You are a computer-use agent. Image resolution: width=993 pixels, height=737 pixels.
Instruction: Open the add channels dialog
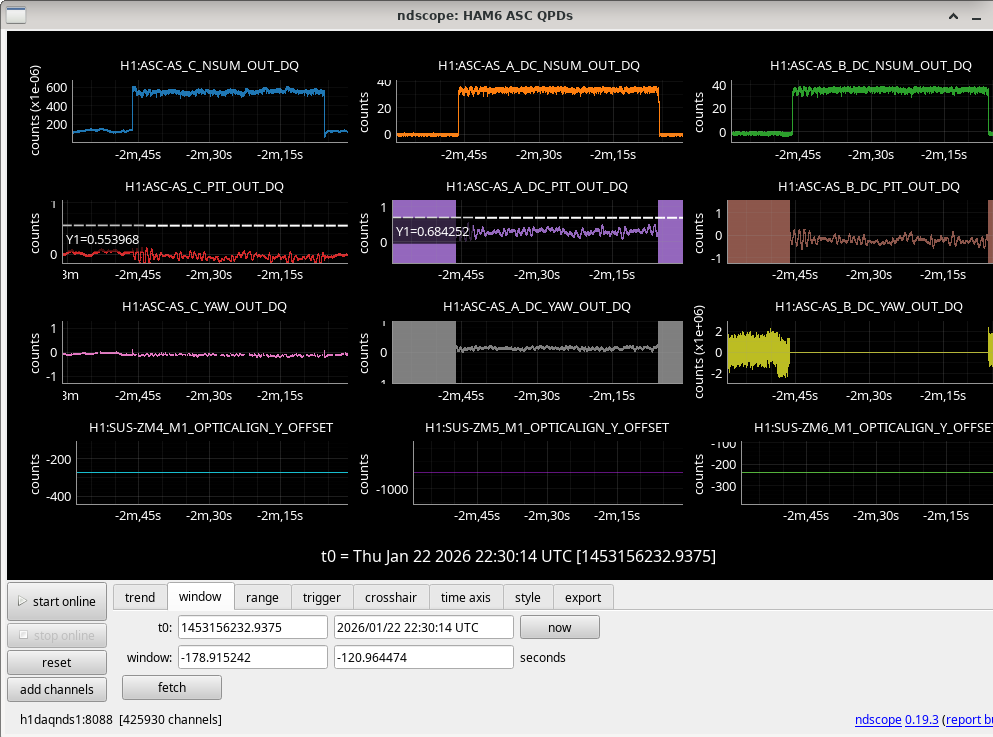click(x=56, y=689)
